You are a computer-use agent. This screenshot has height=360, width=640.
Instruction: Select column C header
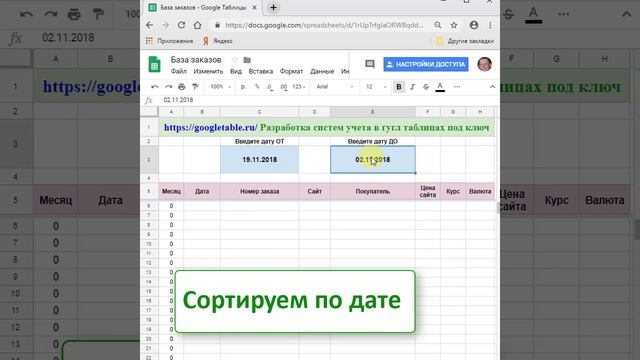[x=260, y=111]
